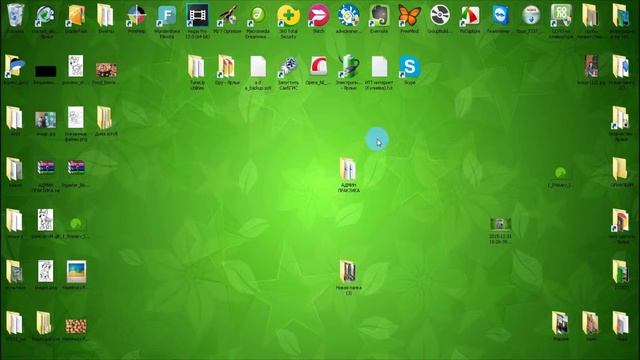The width and height of the screenshot is (640, 360).
Task: Open the Recycle Bin desktop icon
Action: (x=16, y=16)
